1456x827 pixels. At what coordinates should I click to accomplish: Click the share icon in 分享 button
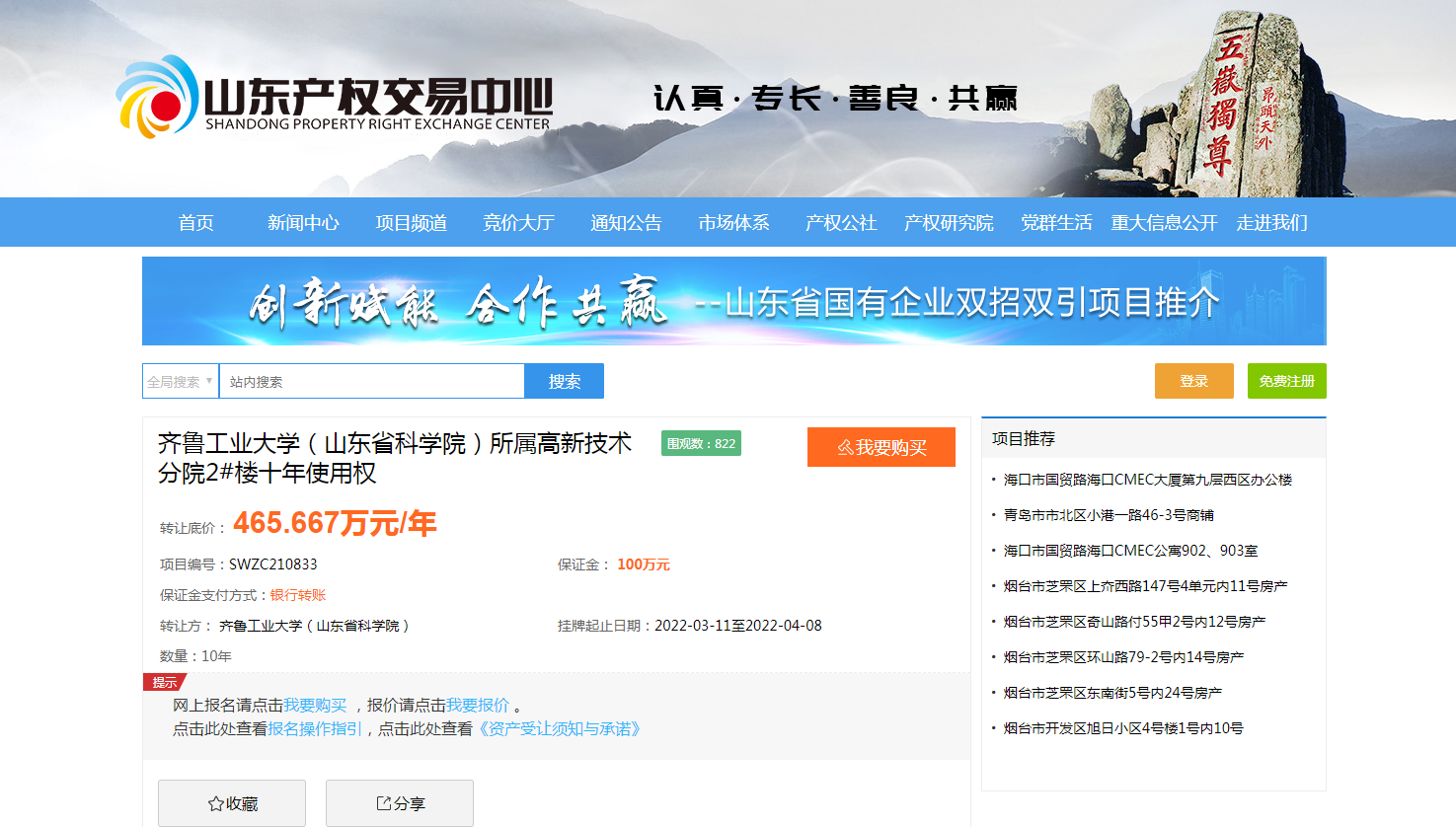click(383, 803)
